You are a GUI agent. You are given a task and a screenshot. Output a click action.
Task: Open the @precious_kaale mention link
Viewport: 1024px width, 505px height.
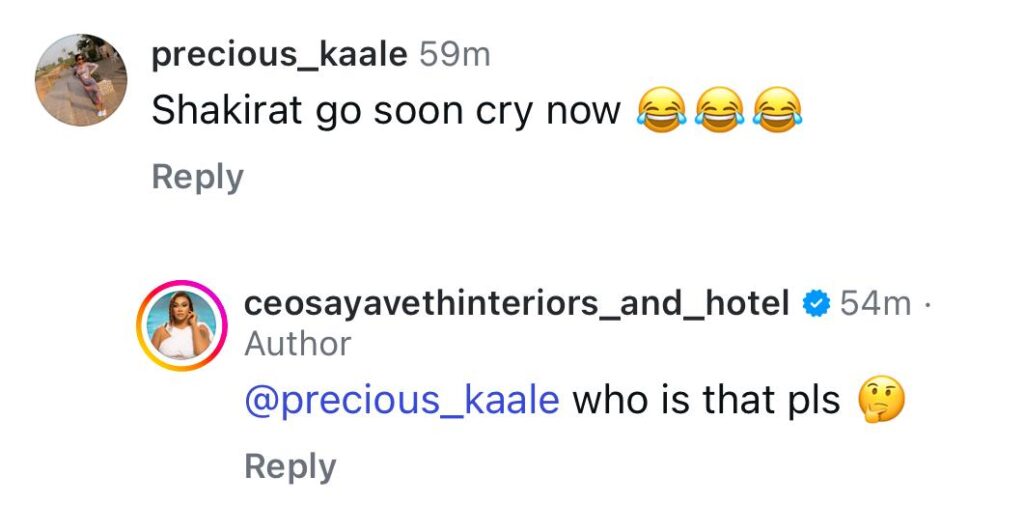pos(401,401)
